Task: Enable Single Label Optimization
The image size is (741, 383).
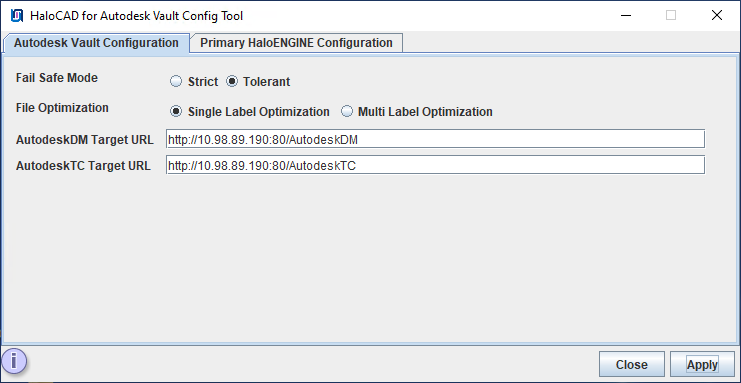Action: (x=250, y=112)
